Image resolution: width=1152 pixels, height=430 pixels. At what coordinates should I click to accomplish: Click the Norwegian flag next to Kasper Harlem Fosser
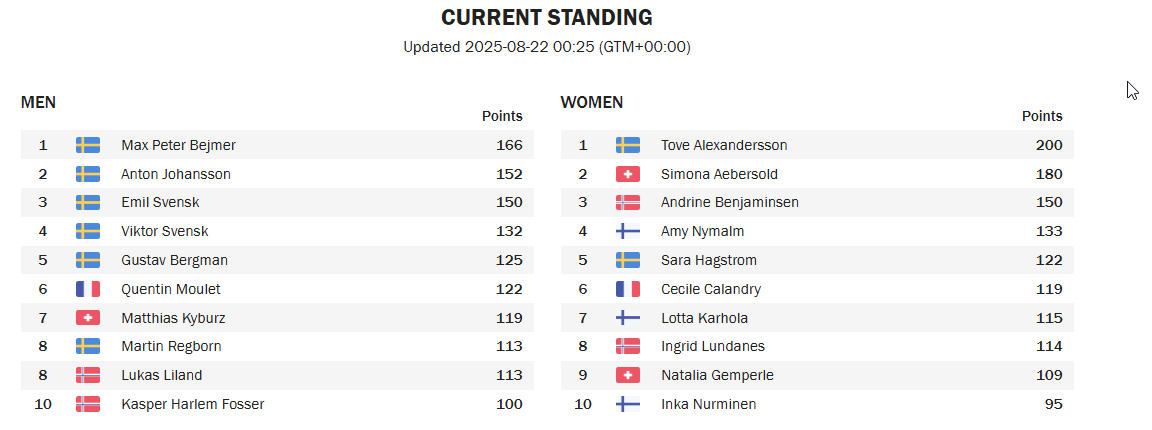click(x=87, y=404)
